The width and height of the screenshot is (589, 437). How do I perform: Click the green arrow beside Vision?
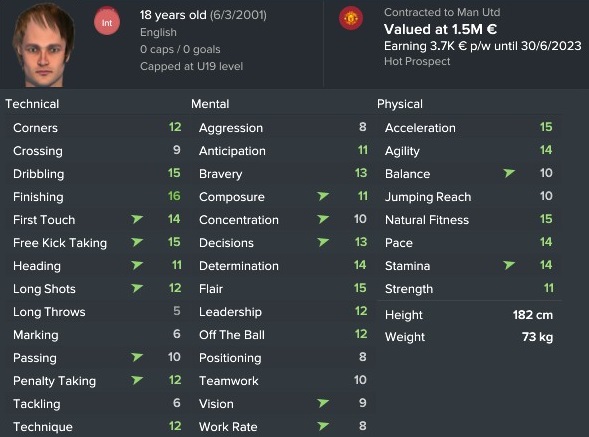coord(323,403)
